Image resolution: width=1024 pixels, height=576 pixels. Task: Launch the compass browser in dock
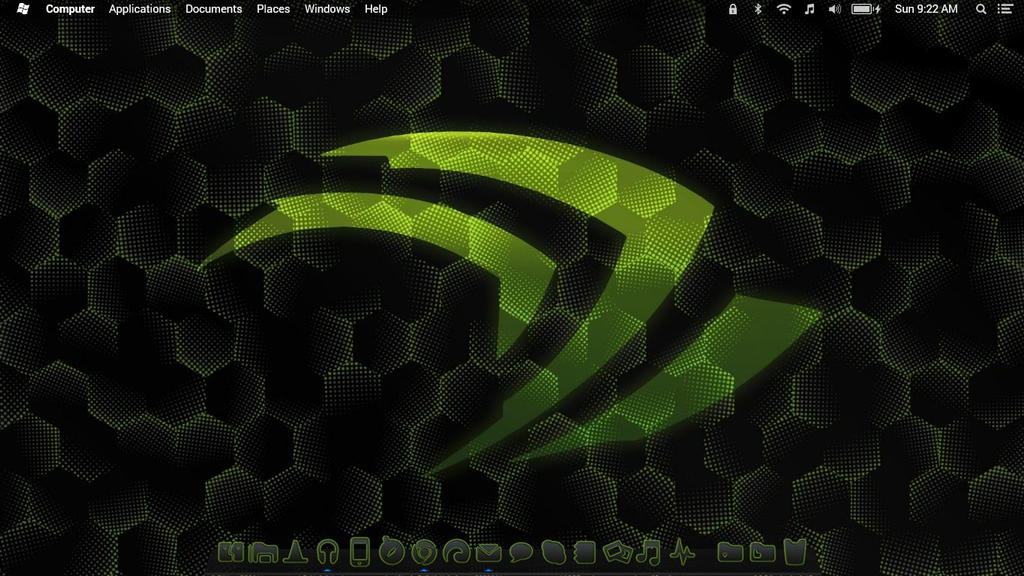392,552
